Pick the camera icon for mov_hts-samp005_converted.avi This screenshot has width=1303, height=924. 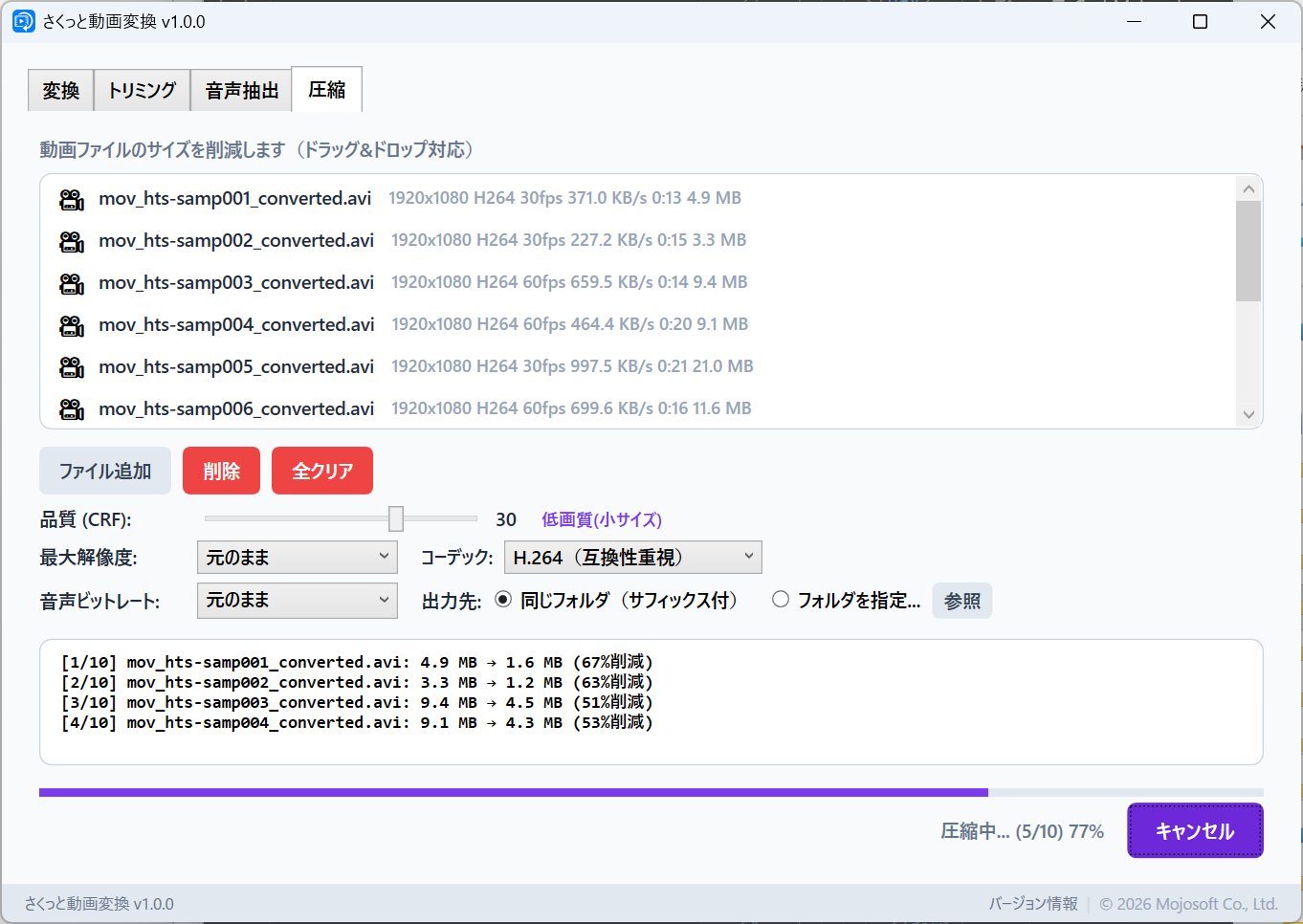pyautogui.click(x=72, y=367)
